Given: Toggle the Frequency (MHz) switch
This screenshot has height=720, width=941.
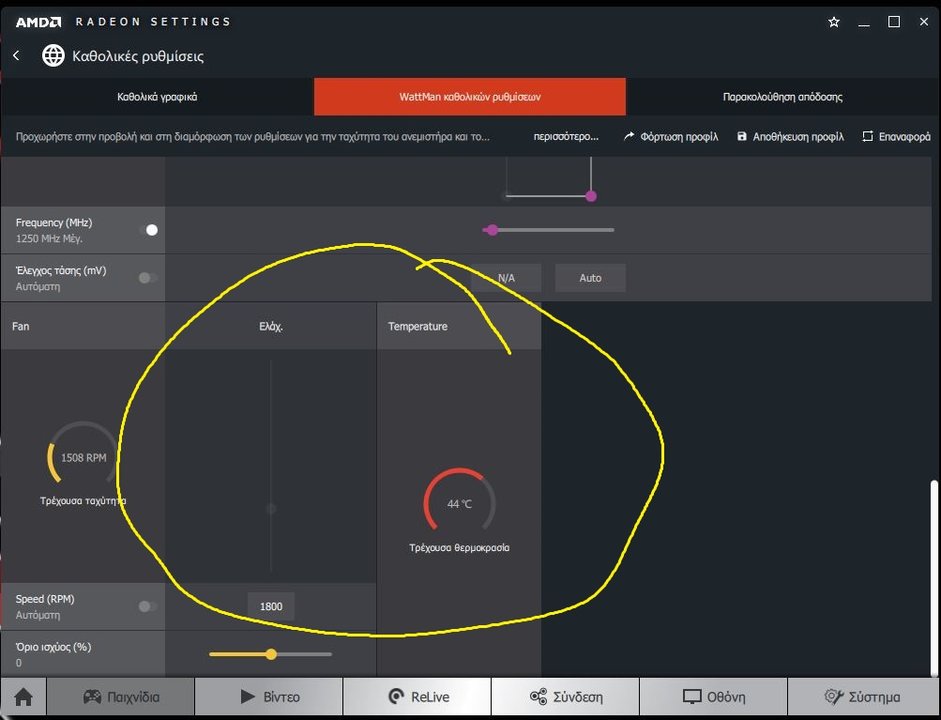Looking at the screenshot, I should click(148, 230).
